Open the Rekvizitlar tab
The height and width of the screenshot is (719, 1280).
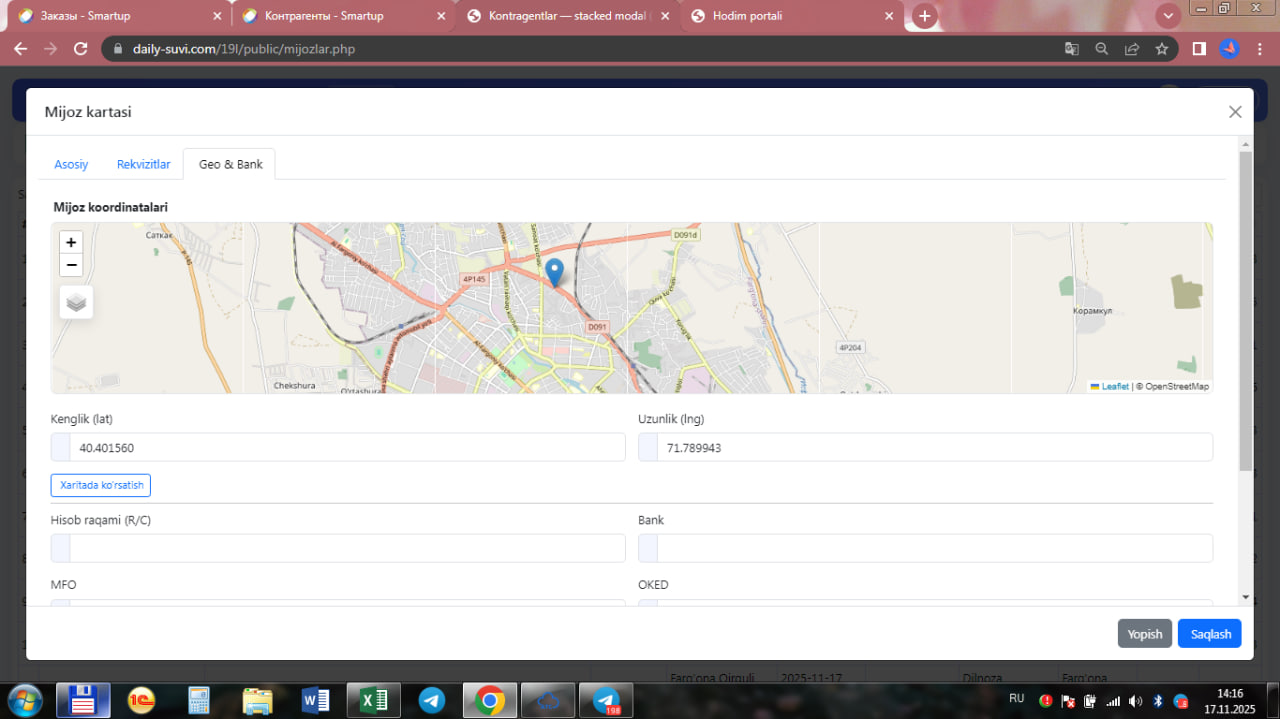(x=143, y=164)
